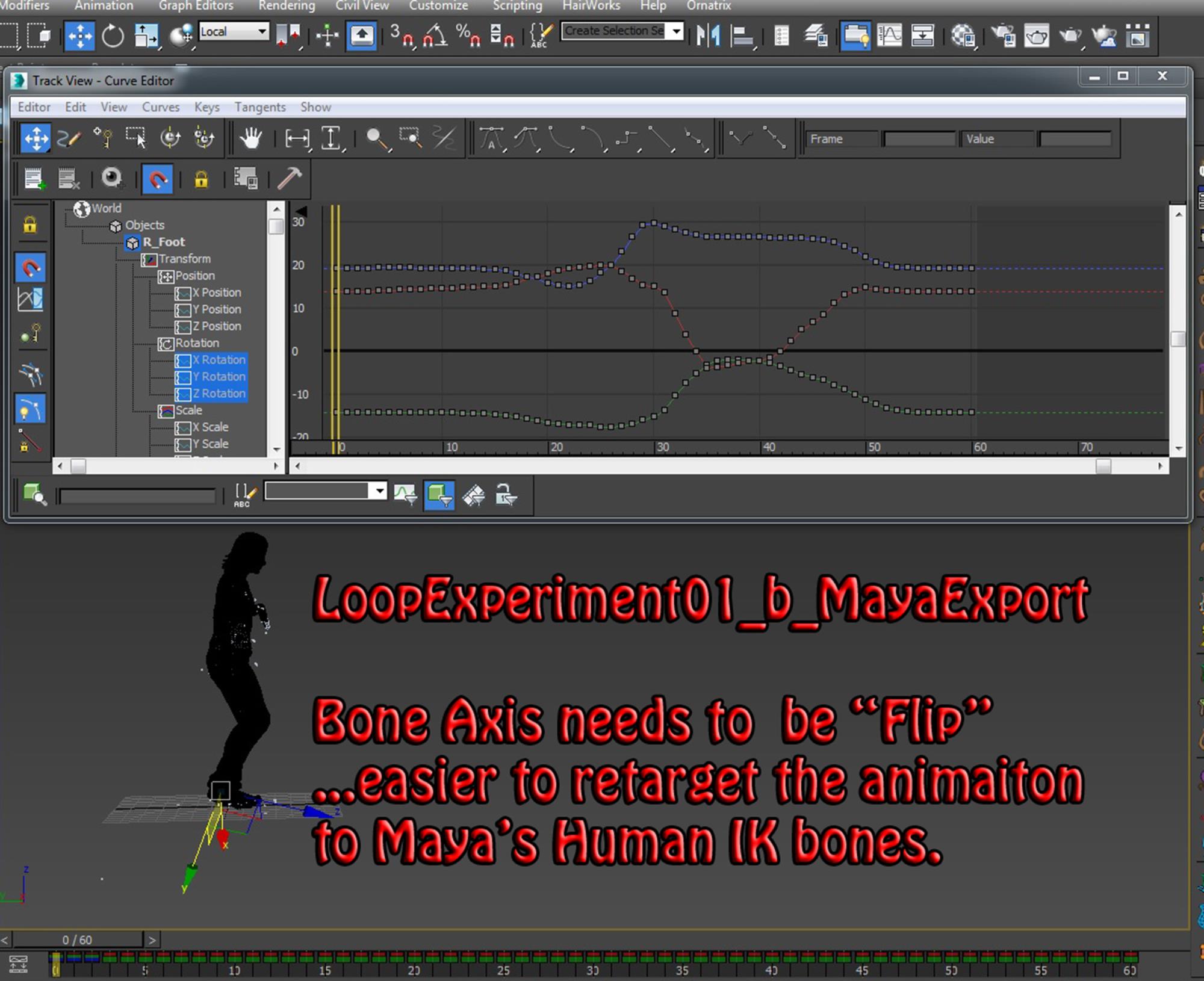This screenshot has height=981, width=1204.
Task: Click the Frame input field
Action: tap(919, 139)
